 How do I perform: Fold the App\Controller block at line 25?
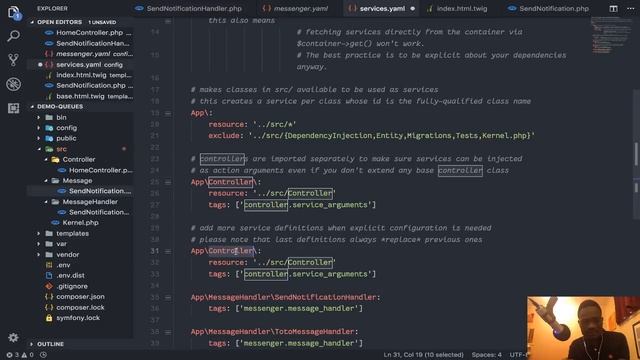point(168,182)
